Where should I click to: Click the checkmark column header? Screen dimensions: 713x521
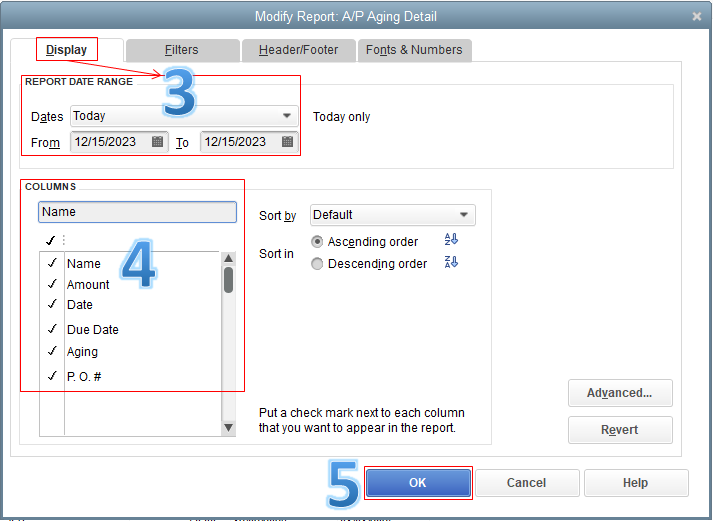pyautogui.click(x=50, y=240)
